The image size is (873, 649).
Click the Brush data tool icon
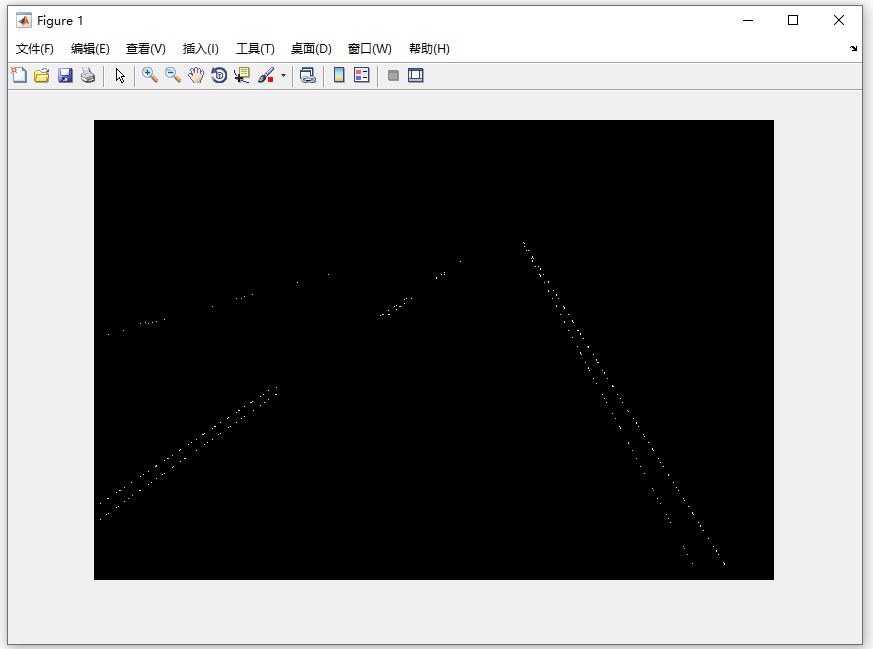[266, 75]
